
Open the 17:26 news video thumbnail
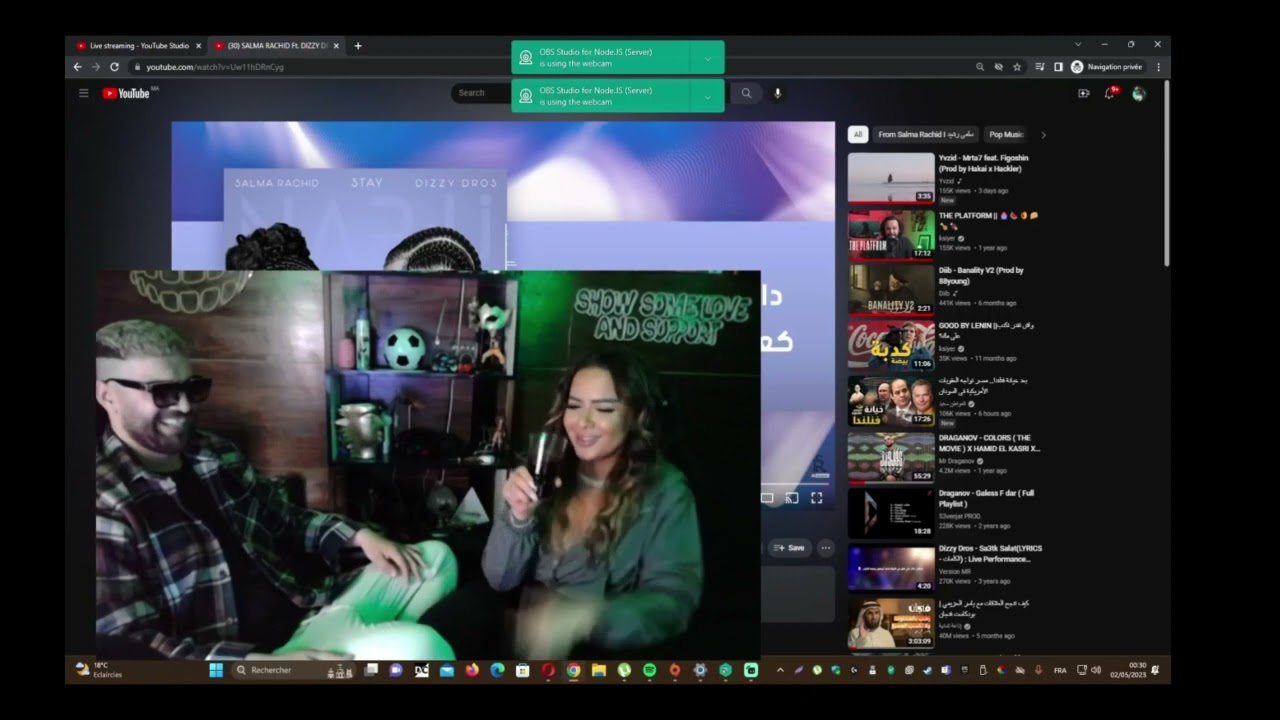click(x=891, y=401)
